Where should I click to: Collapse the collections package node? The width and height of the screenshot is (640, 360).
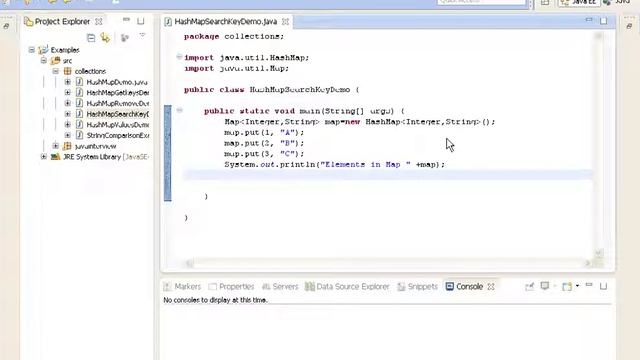[56, 71]
